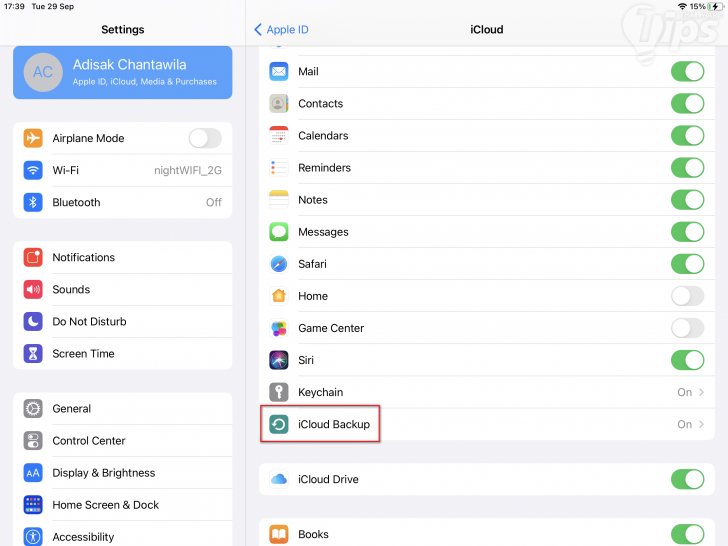Tap the General gear icon
The height and width of the screenshot is (546, 728).
pos(33,409)
